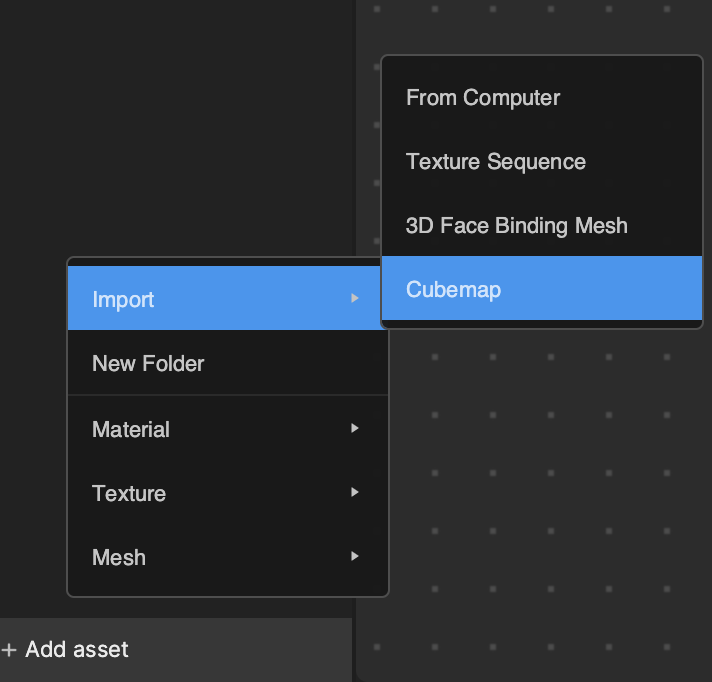Image resolution: width=712 pixels, height=682 pixels.
Task: Expand the Texture submenu arrow
Action: tap(355, 492)
